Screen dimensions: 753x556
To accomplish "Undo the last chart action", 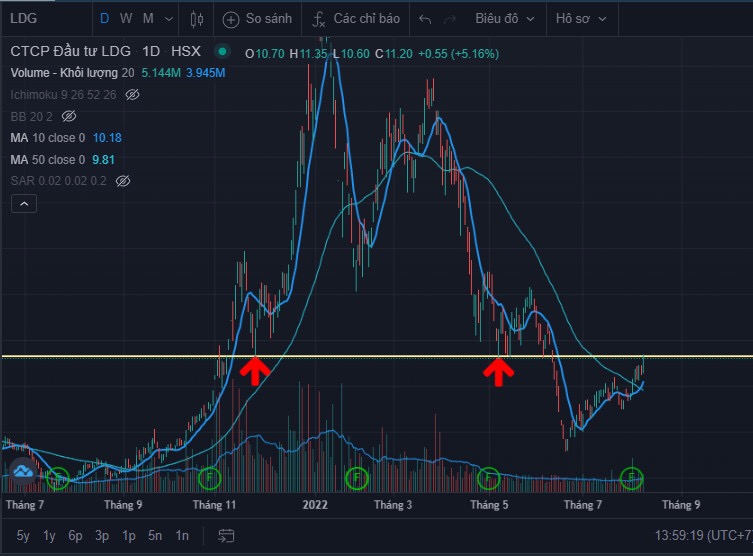I will click(425, 19).
